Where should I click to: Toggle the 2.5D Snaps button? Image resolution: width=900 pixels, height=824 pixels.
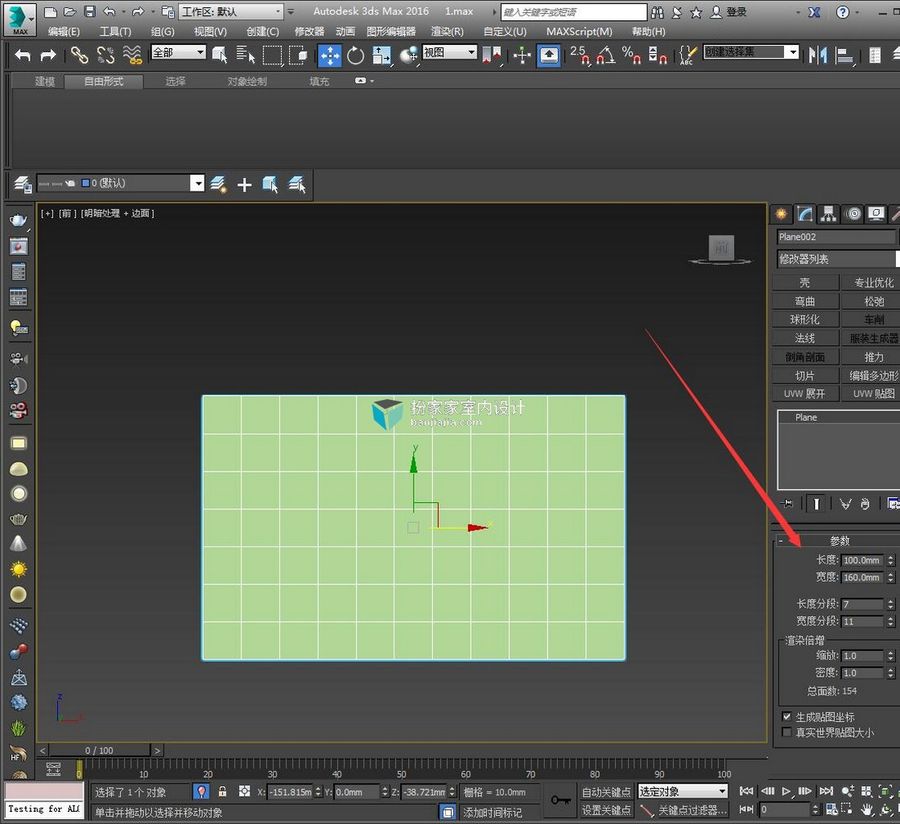(579, 56)
